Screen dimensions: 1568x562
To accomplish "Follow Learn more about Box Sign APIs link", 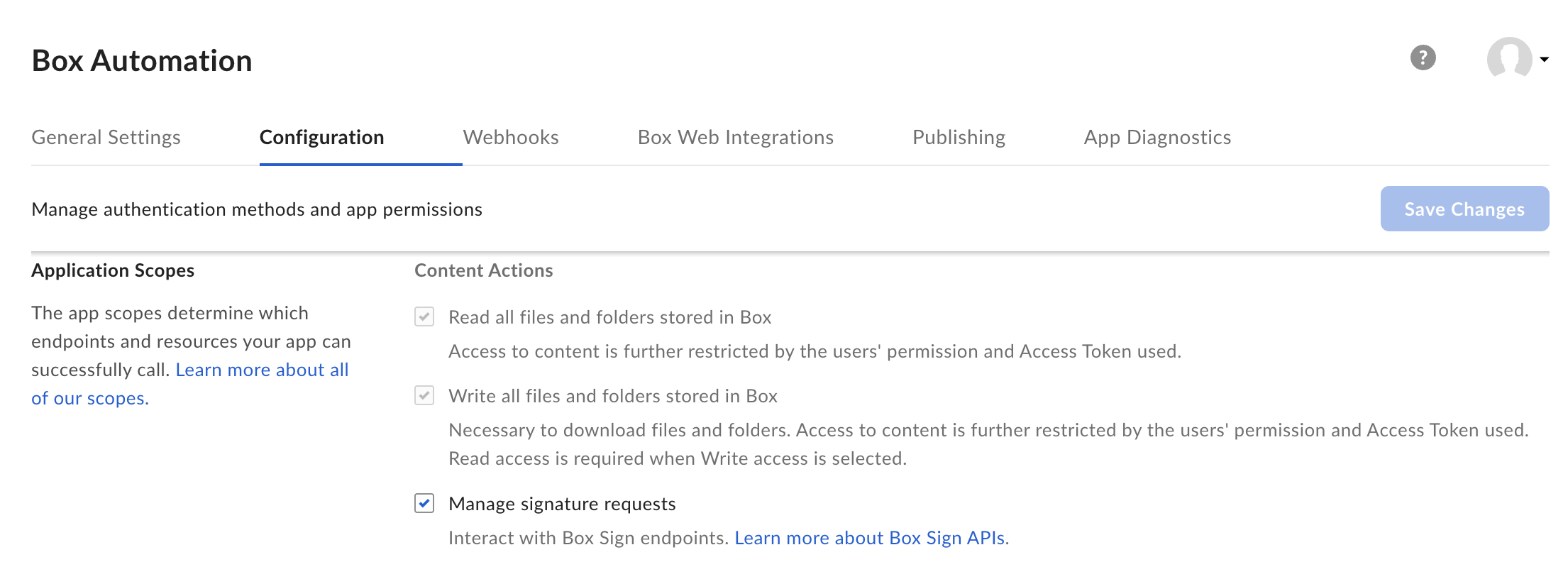I will click(x=870, y=538).
